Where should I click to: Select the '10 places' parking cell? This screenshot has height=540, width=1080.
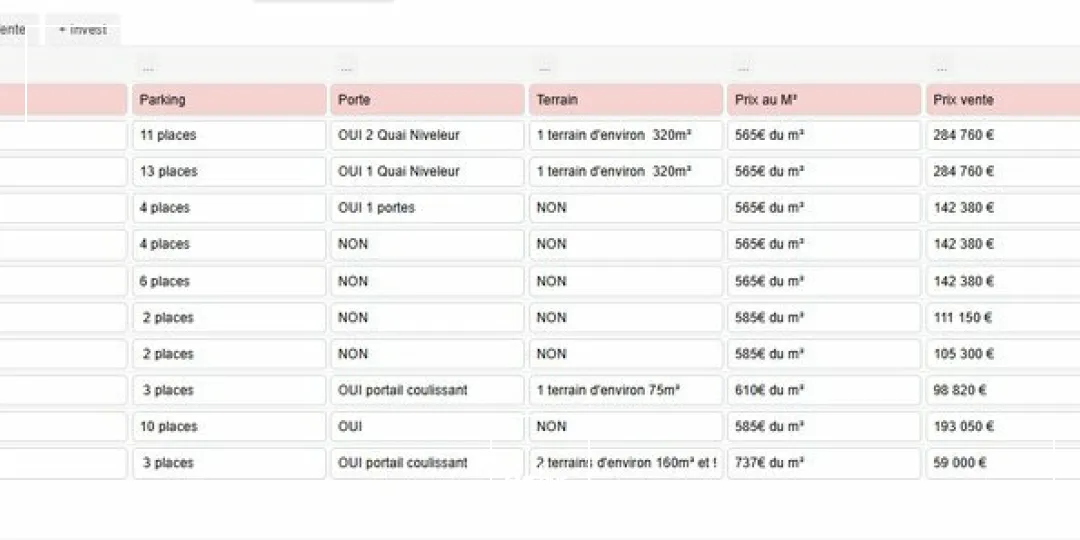click(229, 427)
